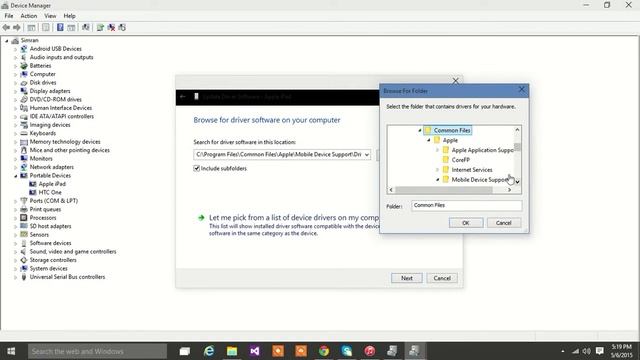Click the Update driver software toolbar icon
640x360 pixels.
tap(100, 27)
